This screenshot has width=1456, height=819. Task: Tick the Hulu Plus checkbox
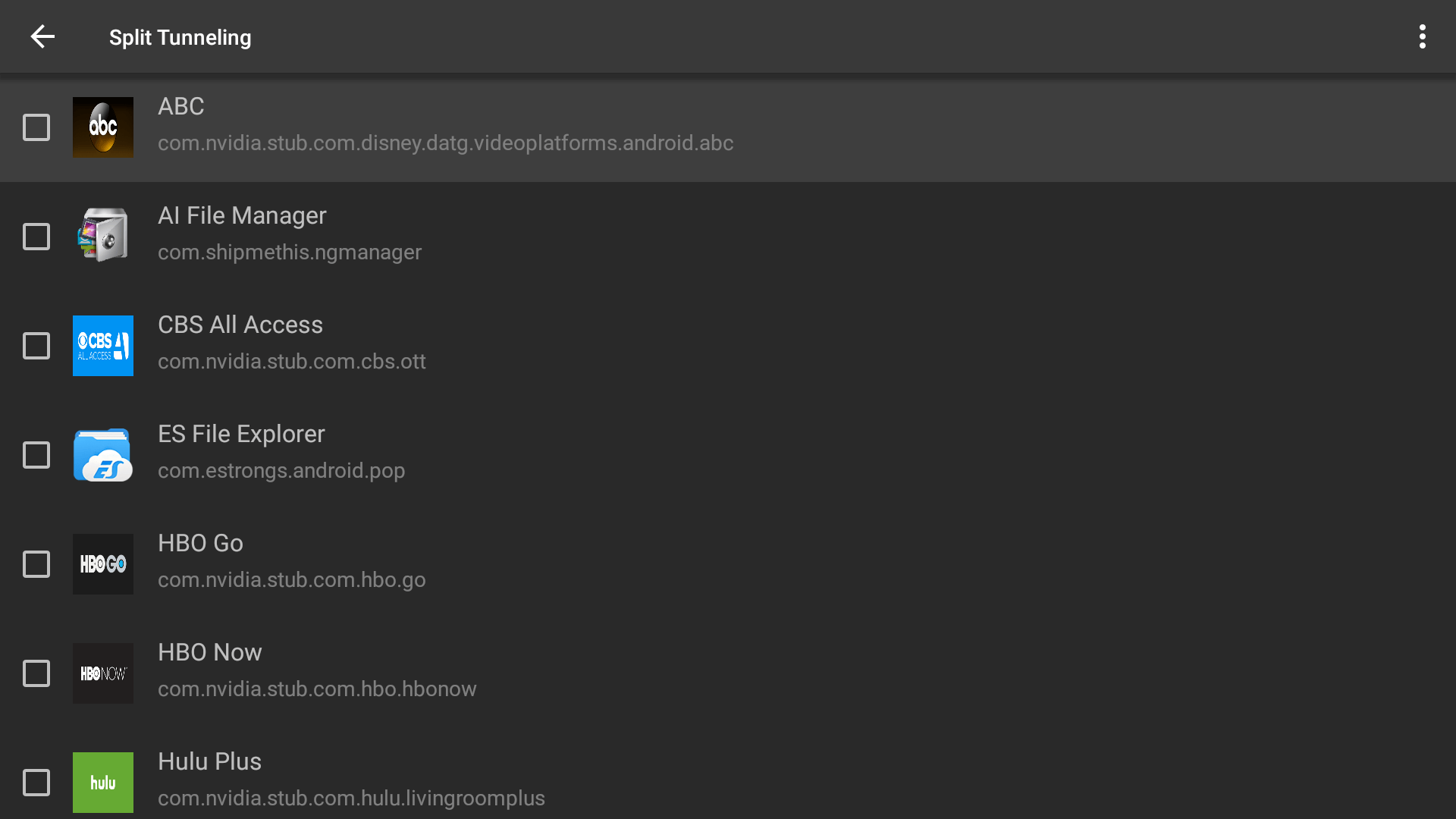pos(36,783)
